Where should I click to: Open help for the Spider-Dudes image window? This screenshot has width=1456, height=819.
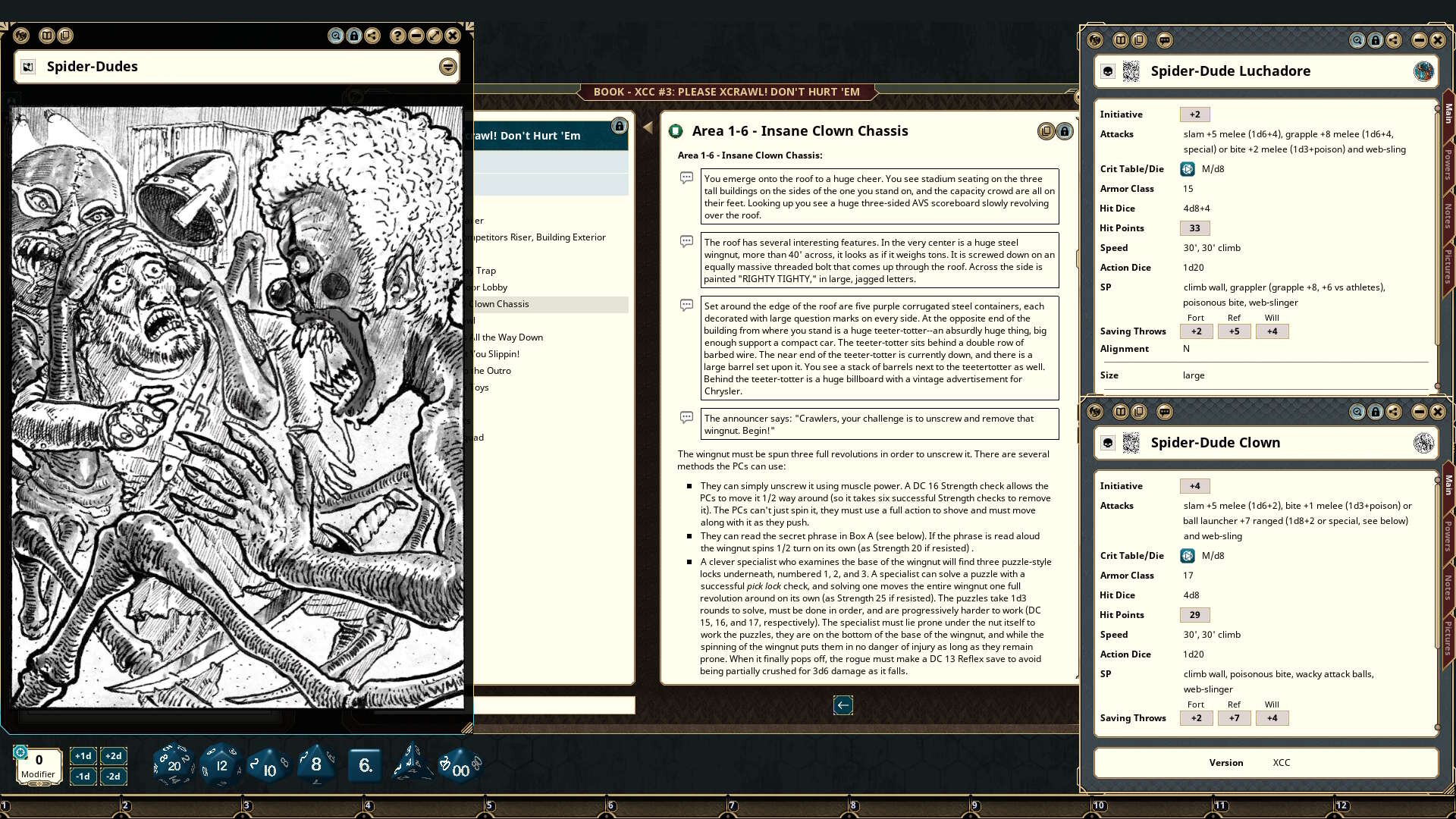click(397, 36)
